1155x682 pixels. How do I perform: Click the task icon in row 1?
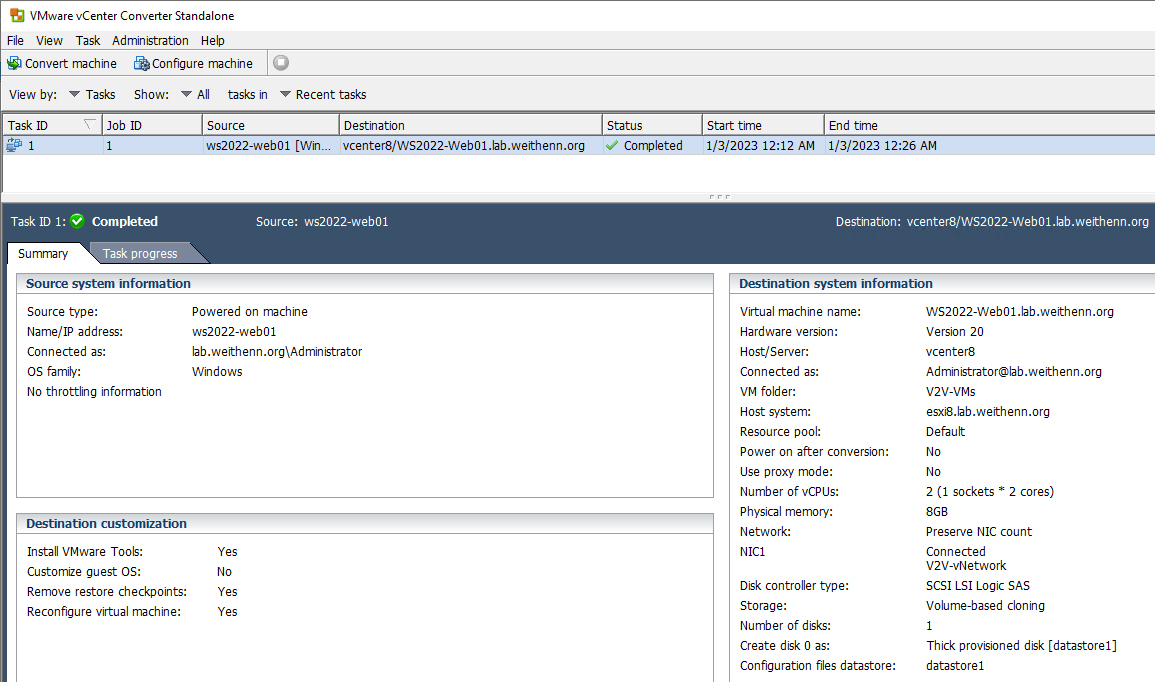[x=14, y=145]
